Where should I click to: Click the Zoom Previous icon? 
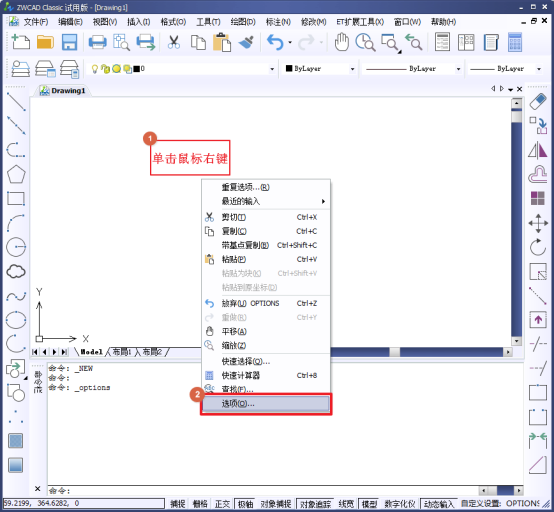click(413, 42)
